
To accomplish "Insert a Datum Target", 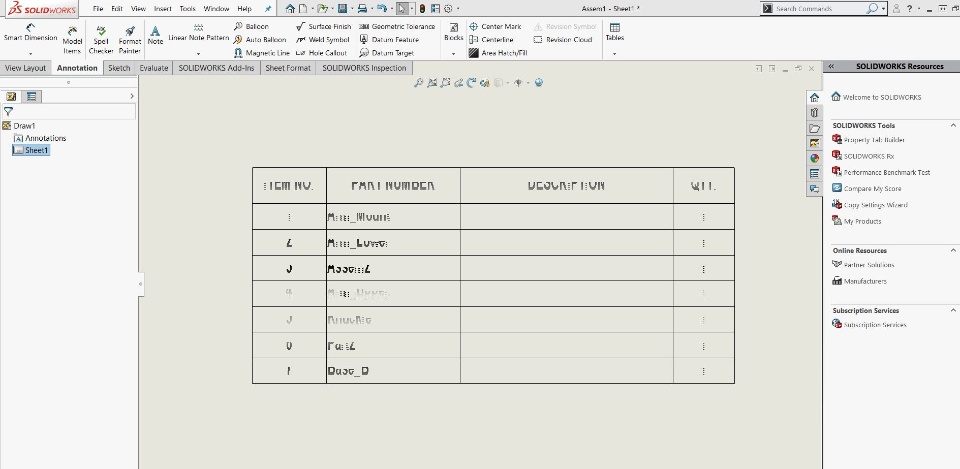I will (386, 53).
